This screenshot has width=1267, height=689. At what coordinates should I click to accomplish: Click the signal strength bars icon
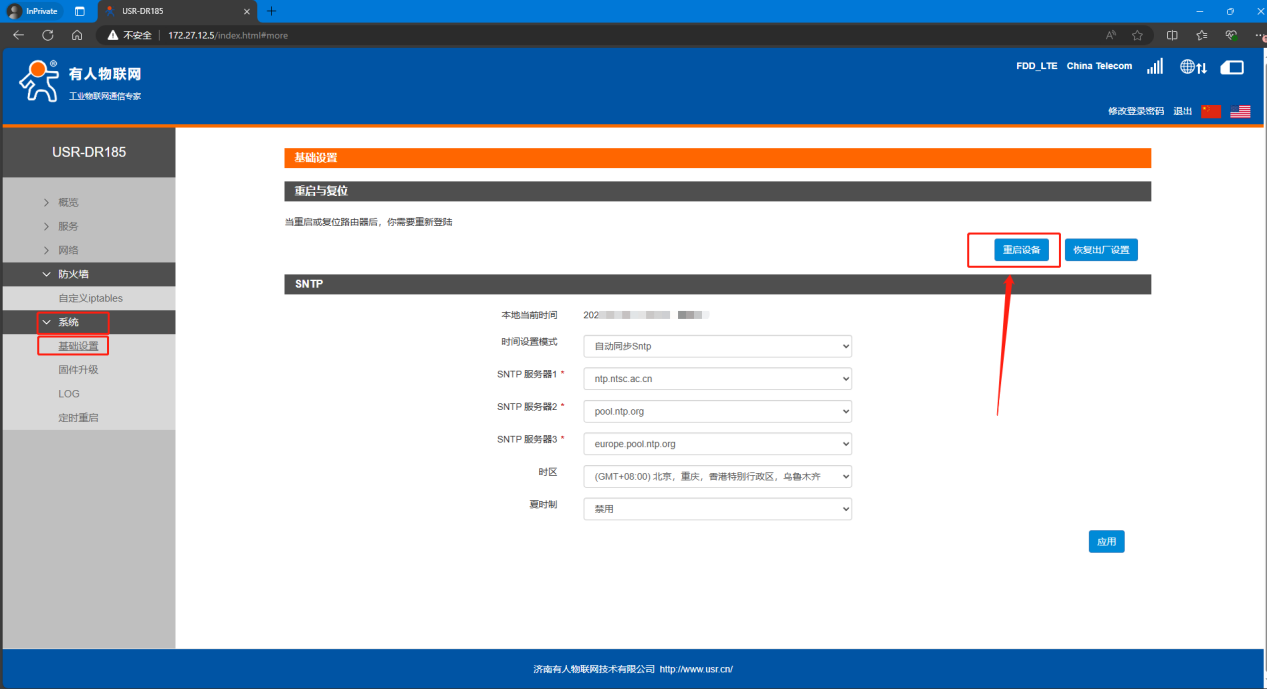pyautogui.click(x=1155, y=67)
